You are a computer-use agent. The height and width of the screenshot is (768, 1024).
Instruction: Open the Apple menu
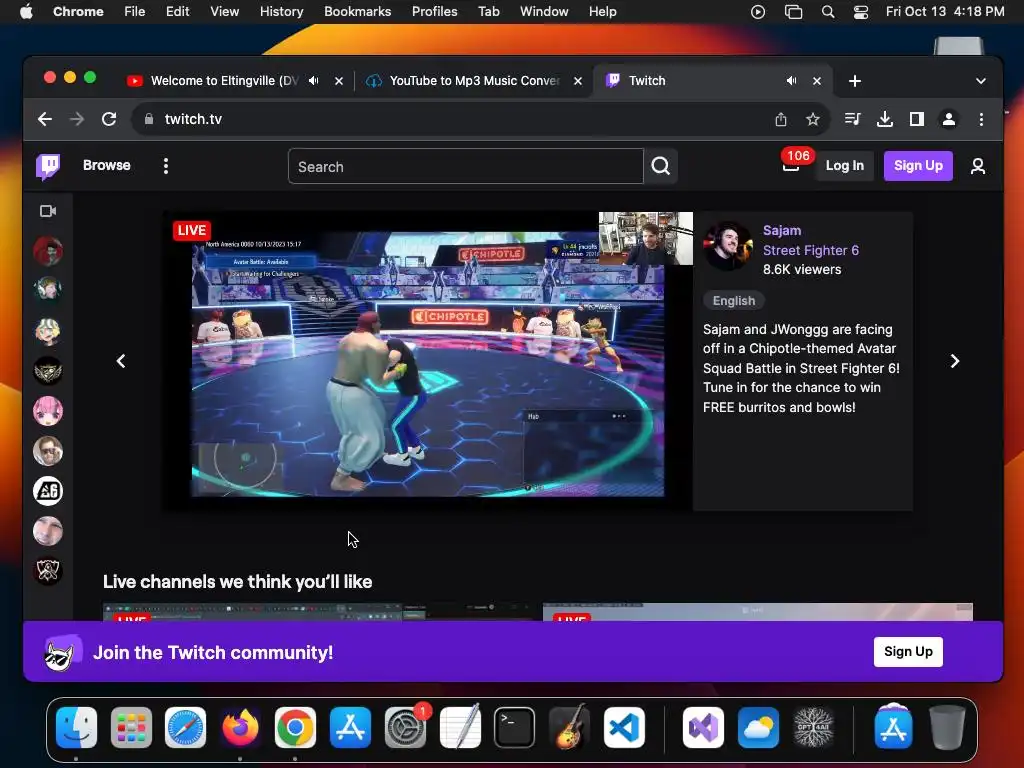[x=26, y=11]
